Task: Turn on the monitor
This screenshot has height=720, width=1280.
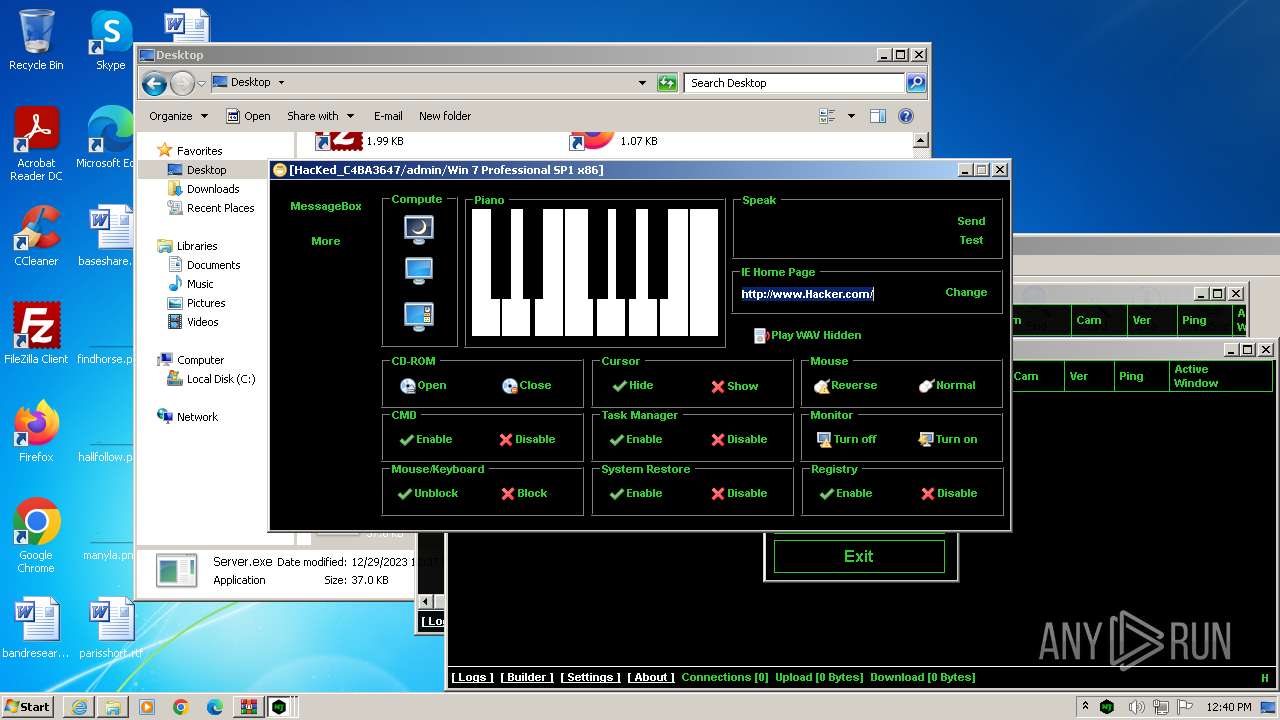Action: (947, 439)
